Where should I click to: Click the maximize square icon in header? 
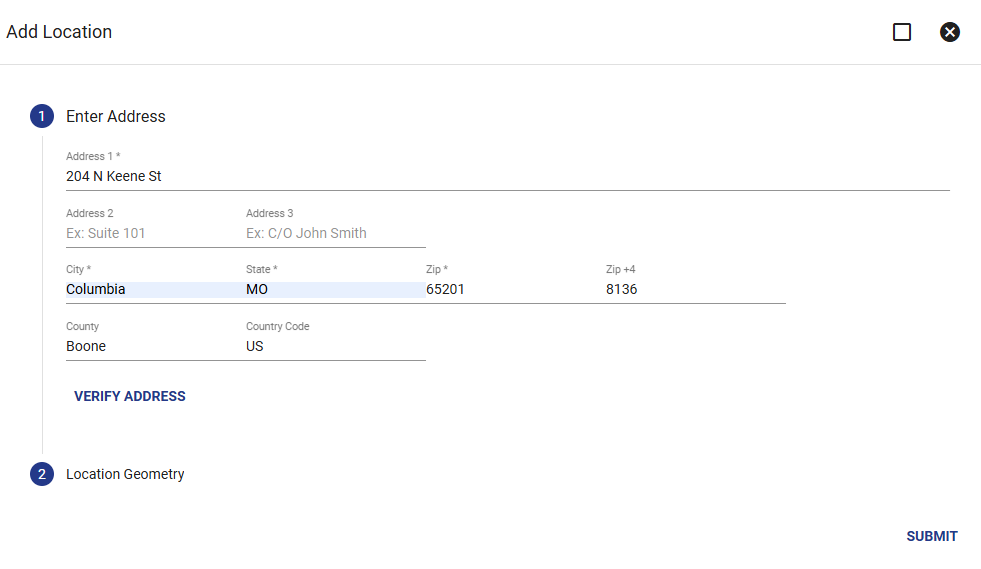pos(902,32)
